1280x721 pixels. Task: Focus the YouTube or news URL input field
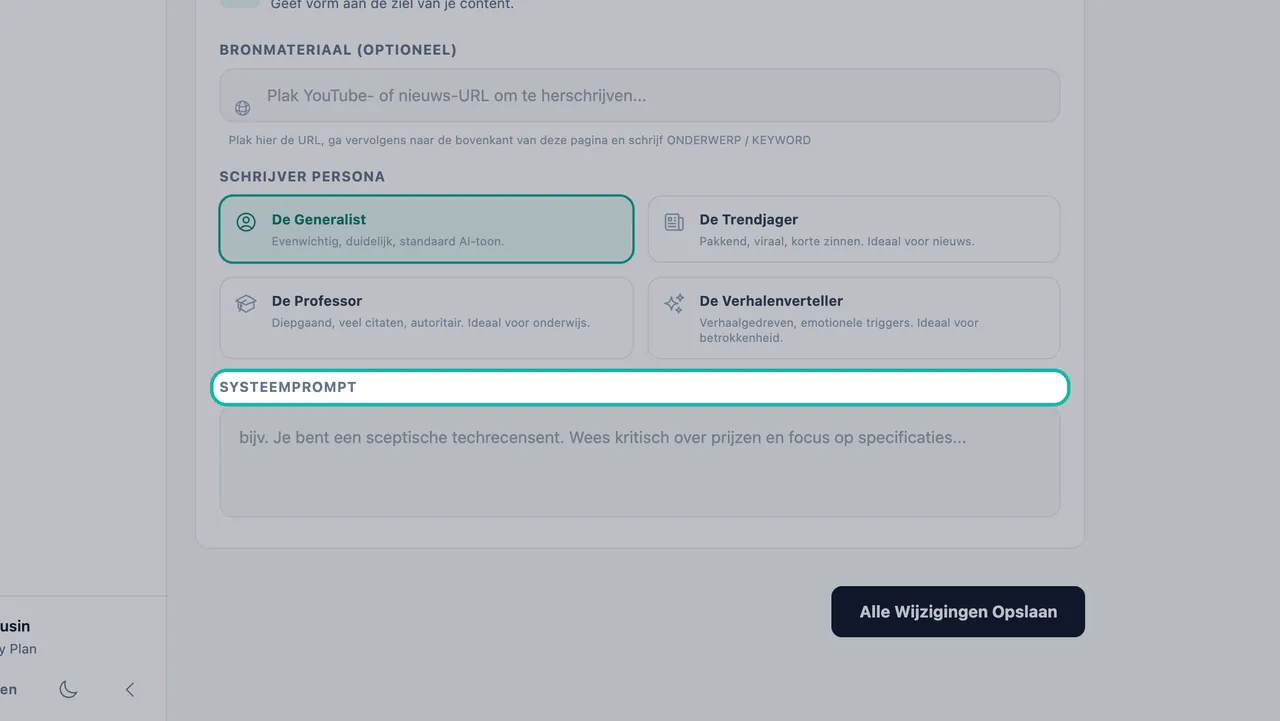coord(640,96)
